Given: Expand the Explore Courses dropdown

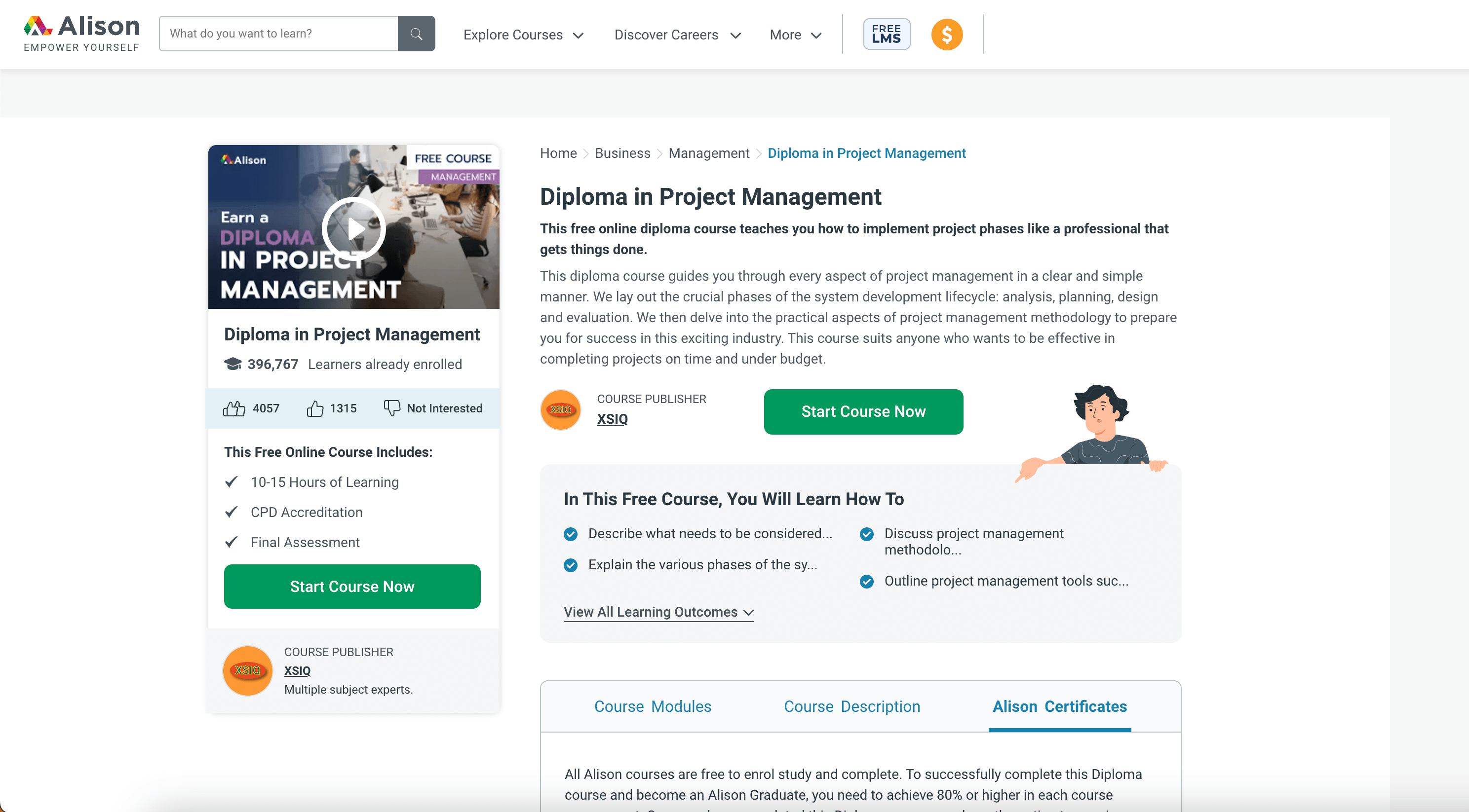Looking at the screenshot, I should [x=523, y=35].
